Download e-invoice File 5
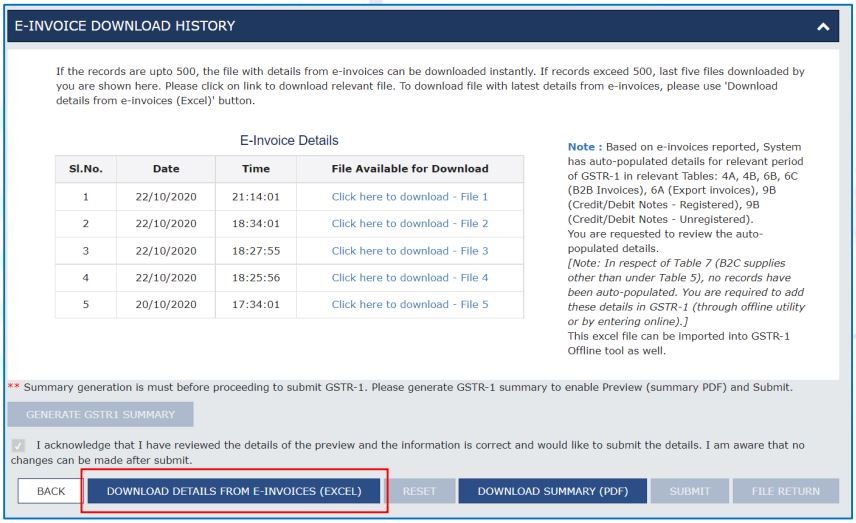This screenshot has width=856, height=523. (x=409, y=304)
